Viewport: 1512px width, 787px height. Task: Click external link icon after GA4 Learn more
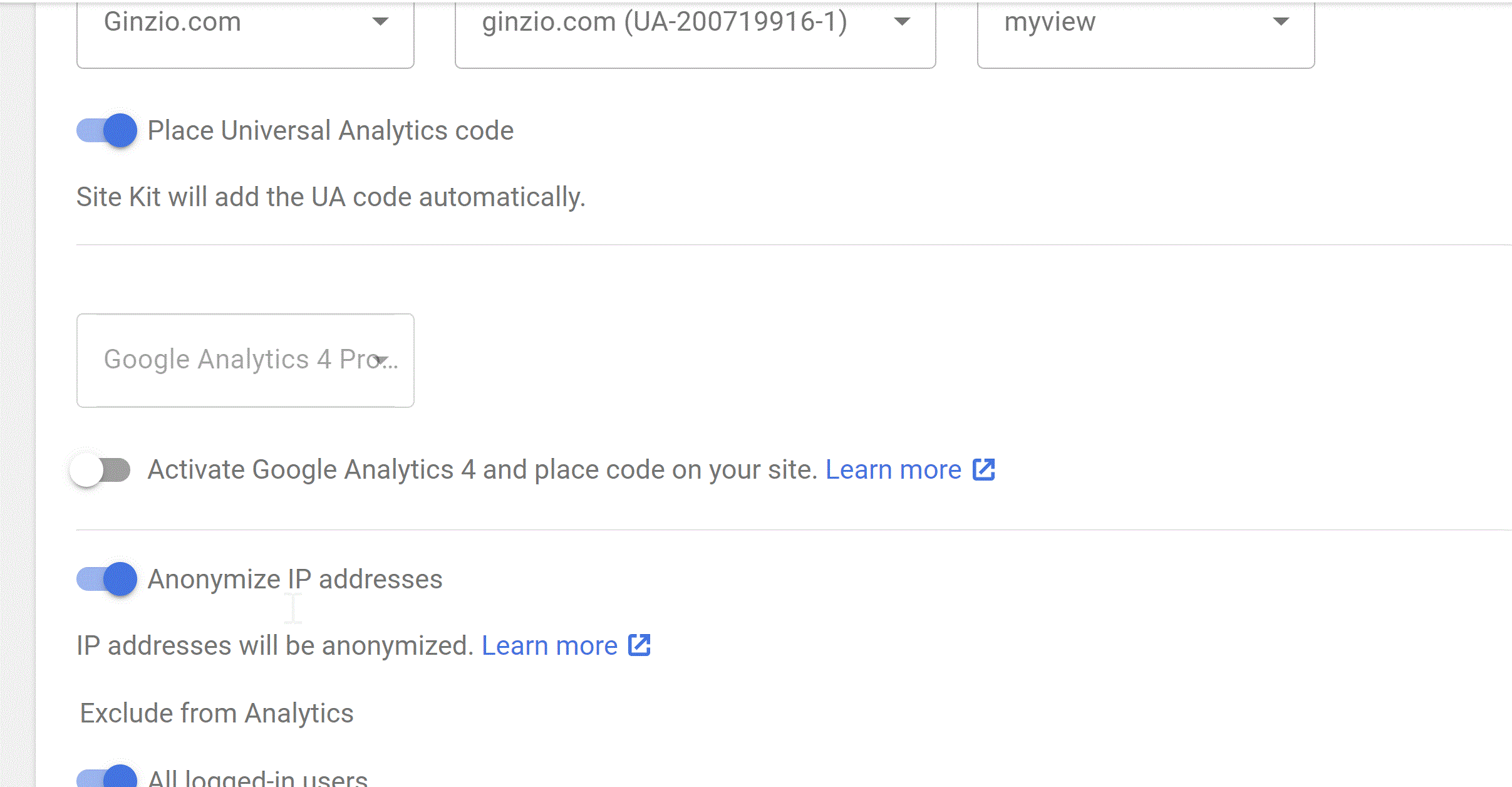click(x=984, y=469)
